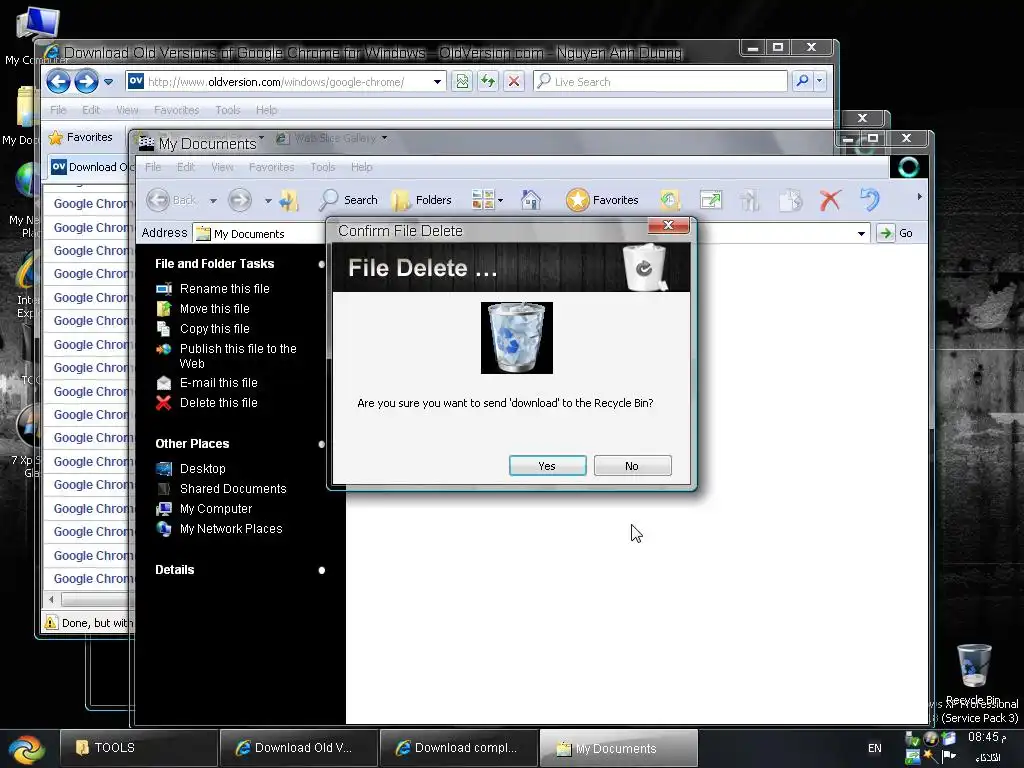Viewport: 1024px width, 768px height.
Task: Click the Live Search box
Action: 660,82
